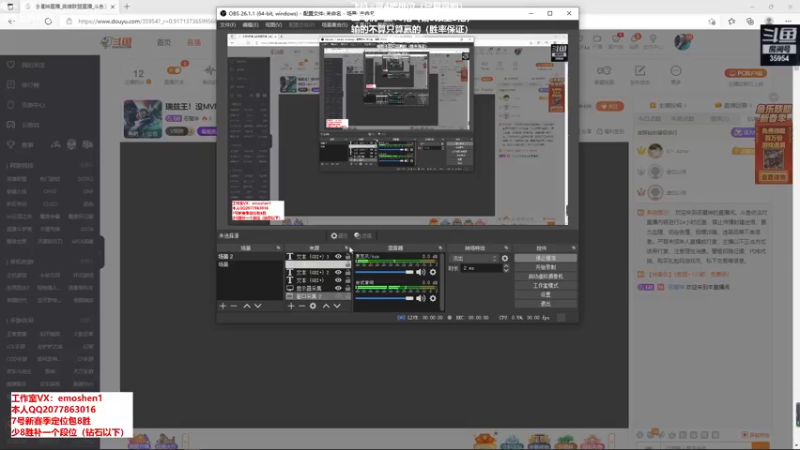Open the View menu in OBS

(x=273, y=25)
